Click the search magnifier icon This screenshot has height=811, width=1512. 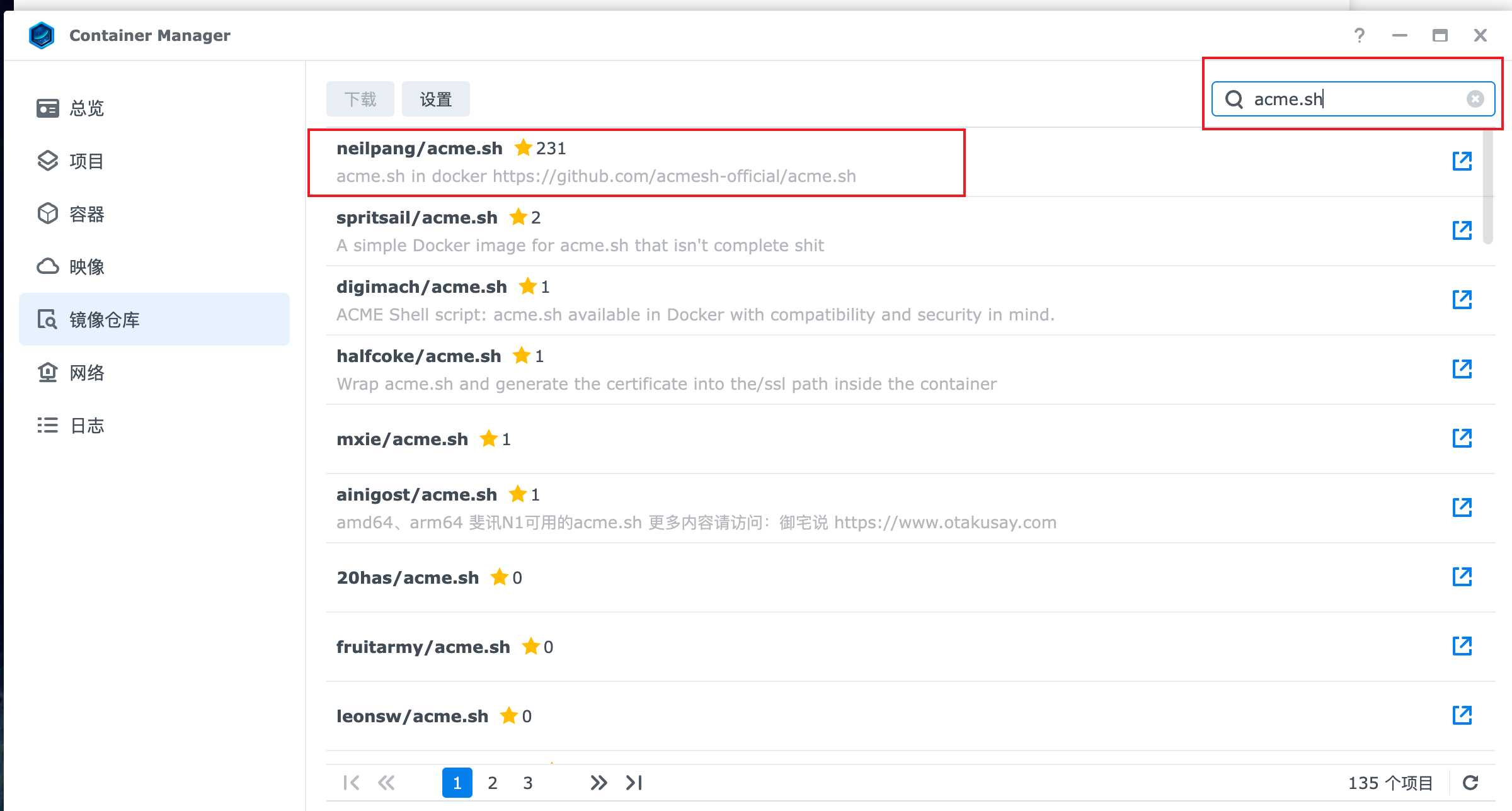pos(1234,99)
